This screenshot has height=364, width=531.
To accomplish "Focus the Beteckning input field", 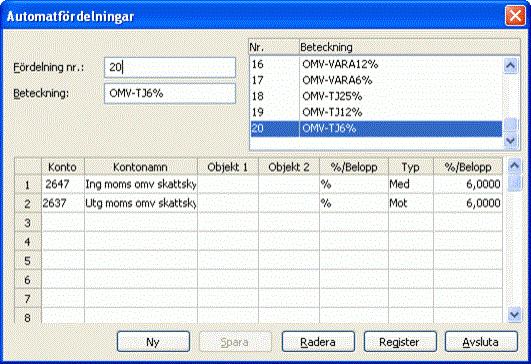I will 170,93.
